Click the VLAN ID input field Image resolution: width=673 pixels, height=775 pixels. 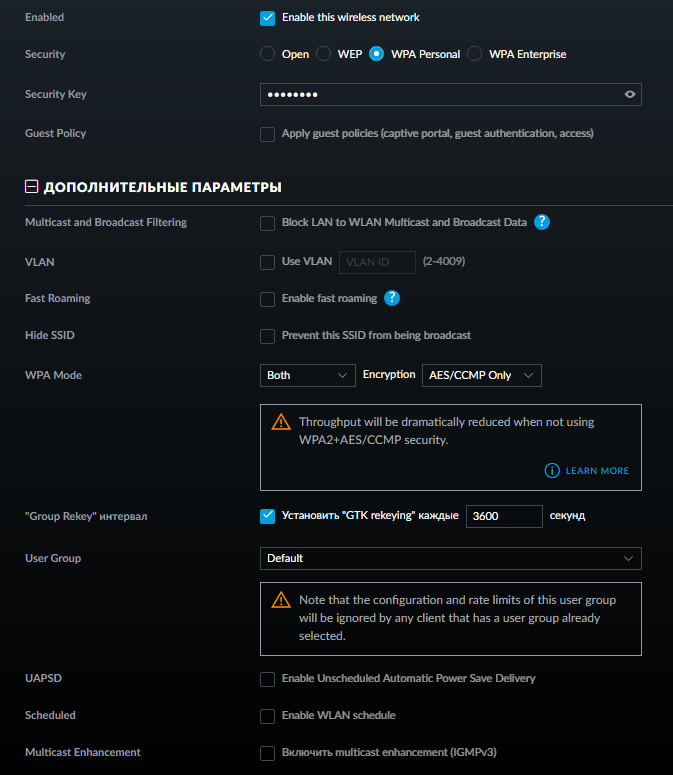tap(377, 262)
